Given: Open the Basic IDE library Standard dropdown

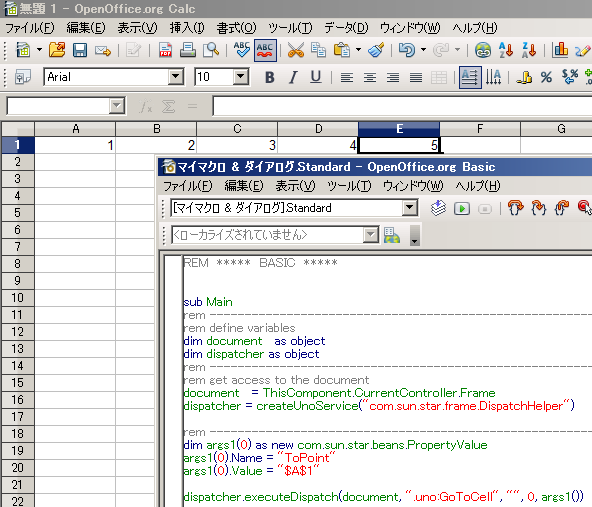Looking at the screenshot, I should [410, 208].
